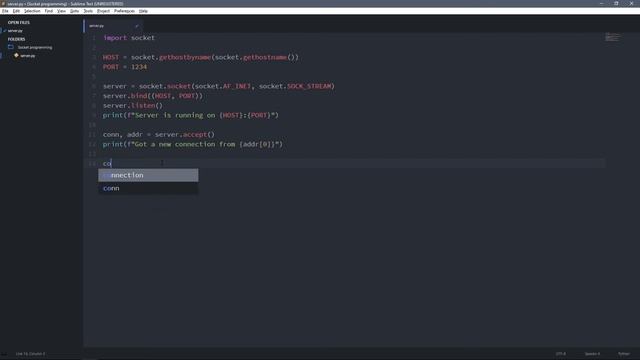This screenshot has width=640, height=360.
Task: Choose the 'connection' autocomplete suggestion
Action: 148,175
